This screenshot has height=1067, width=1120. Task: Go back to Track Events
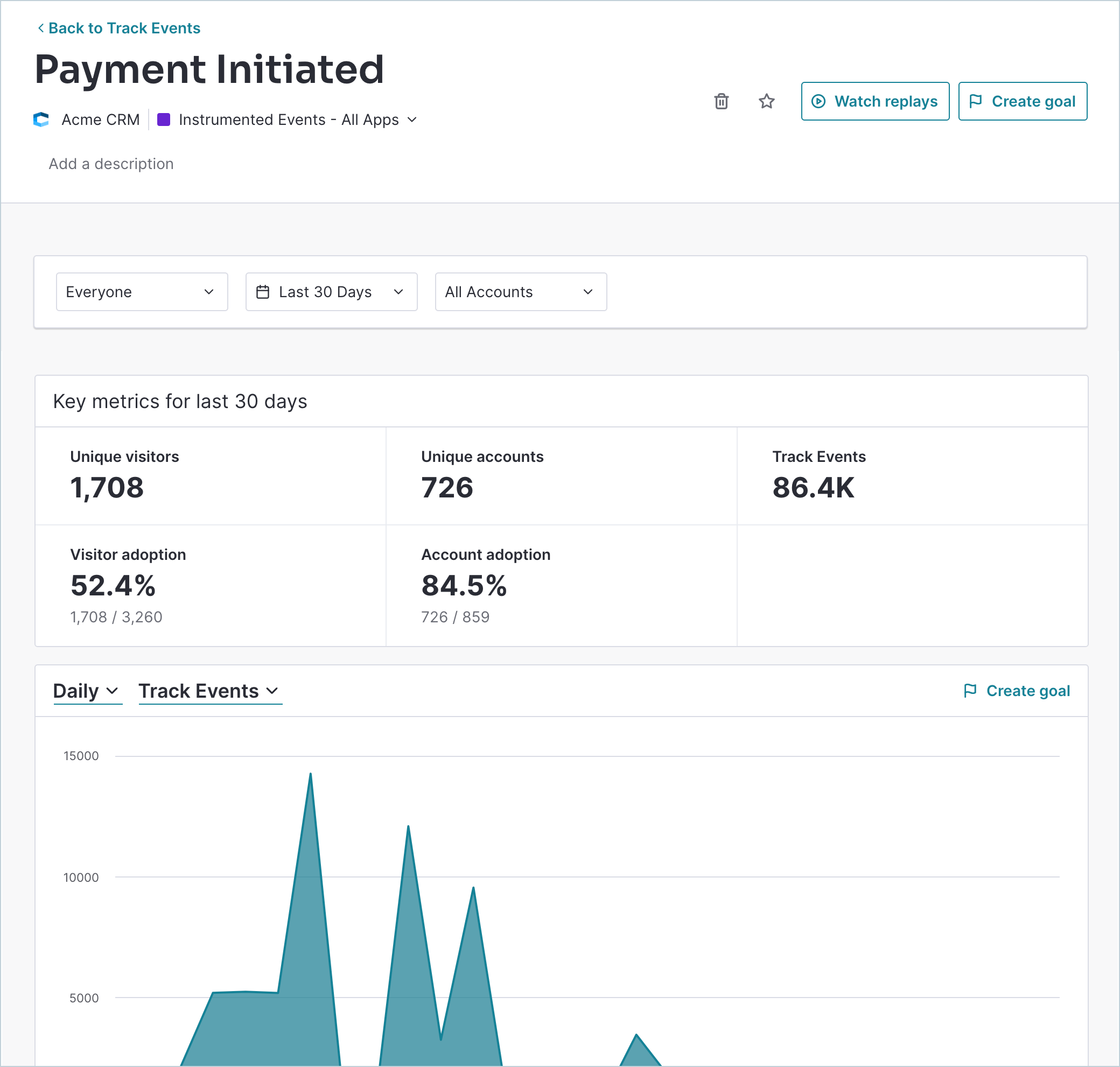[124, 28]
